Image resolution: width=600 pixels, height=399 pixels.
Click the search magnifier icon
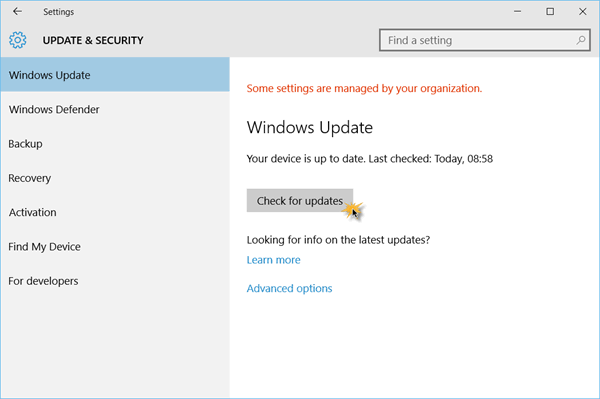tap(580, 40)
